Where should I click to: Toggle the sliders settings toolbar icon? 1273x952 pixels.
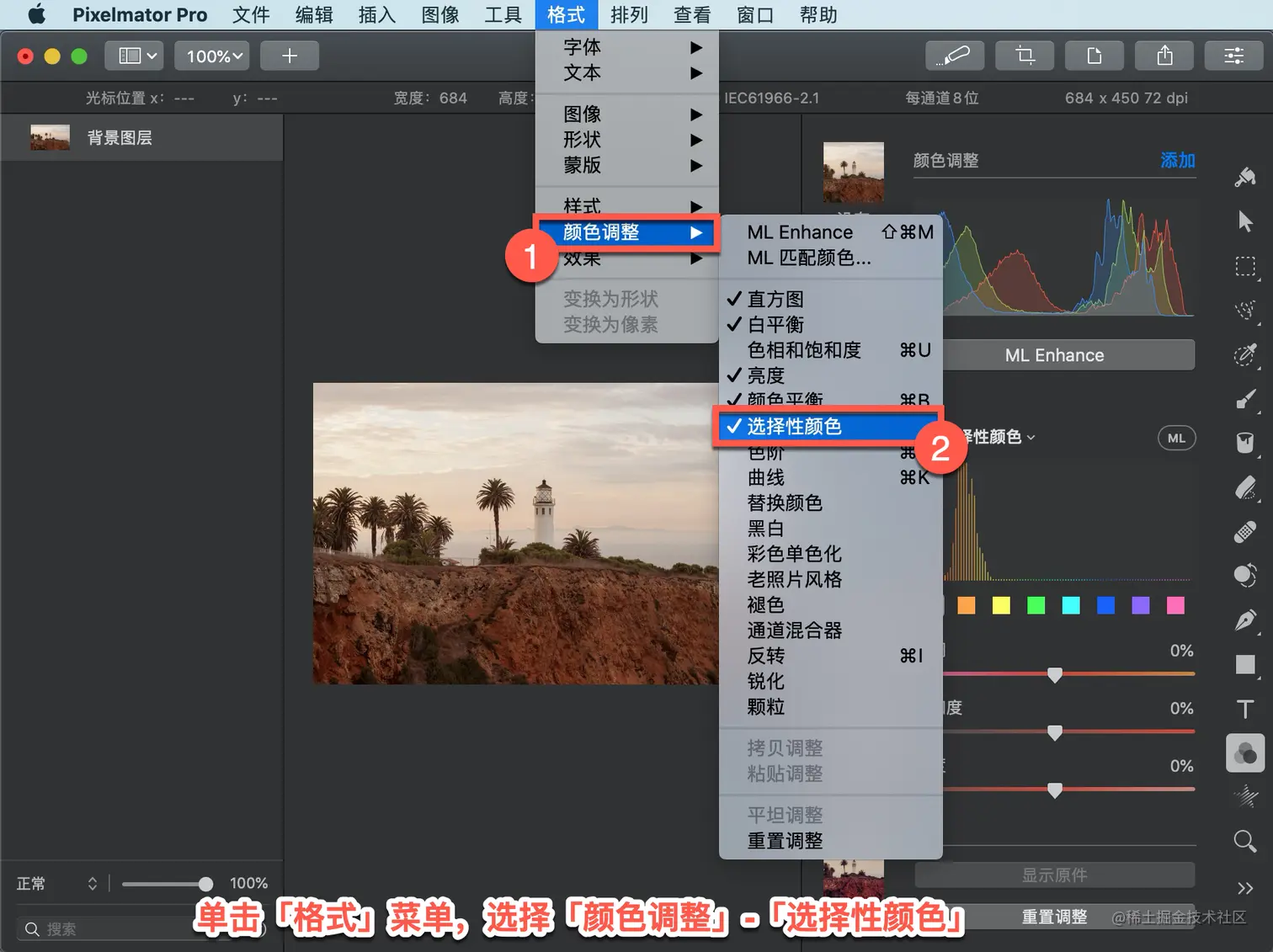(1234, 56)
